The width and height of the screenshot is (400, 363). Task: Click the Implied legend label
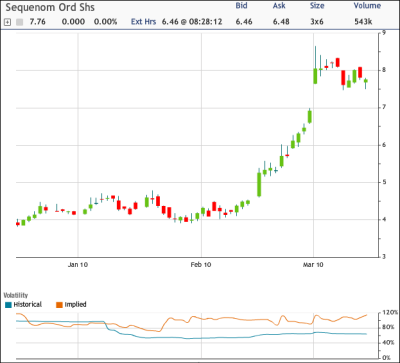click(x=75, y=304)
